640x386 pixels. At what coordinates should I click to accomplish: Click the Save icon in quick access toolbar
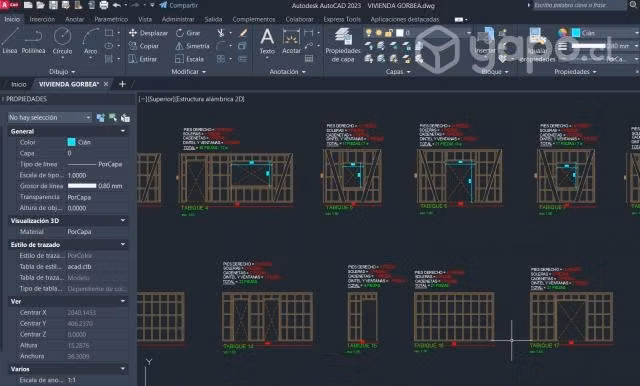click(x=53, y=5)
